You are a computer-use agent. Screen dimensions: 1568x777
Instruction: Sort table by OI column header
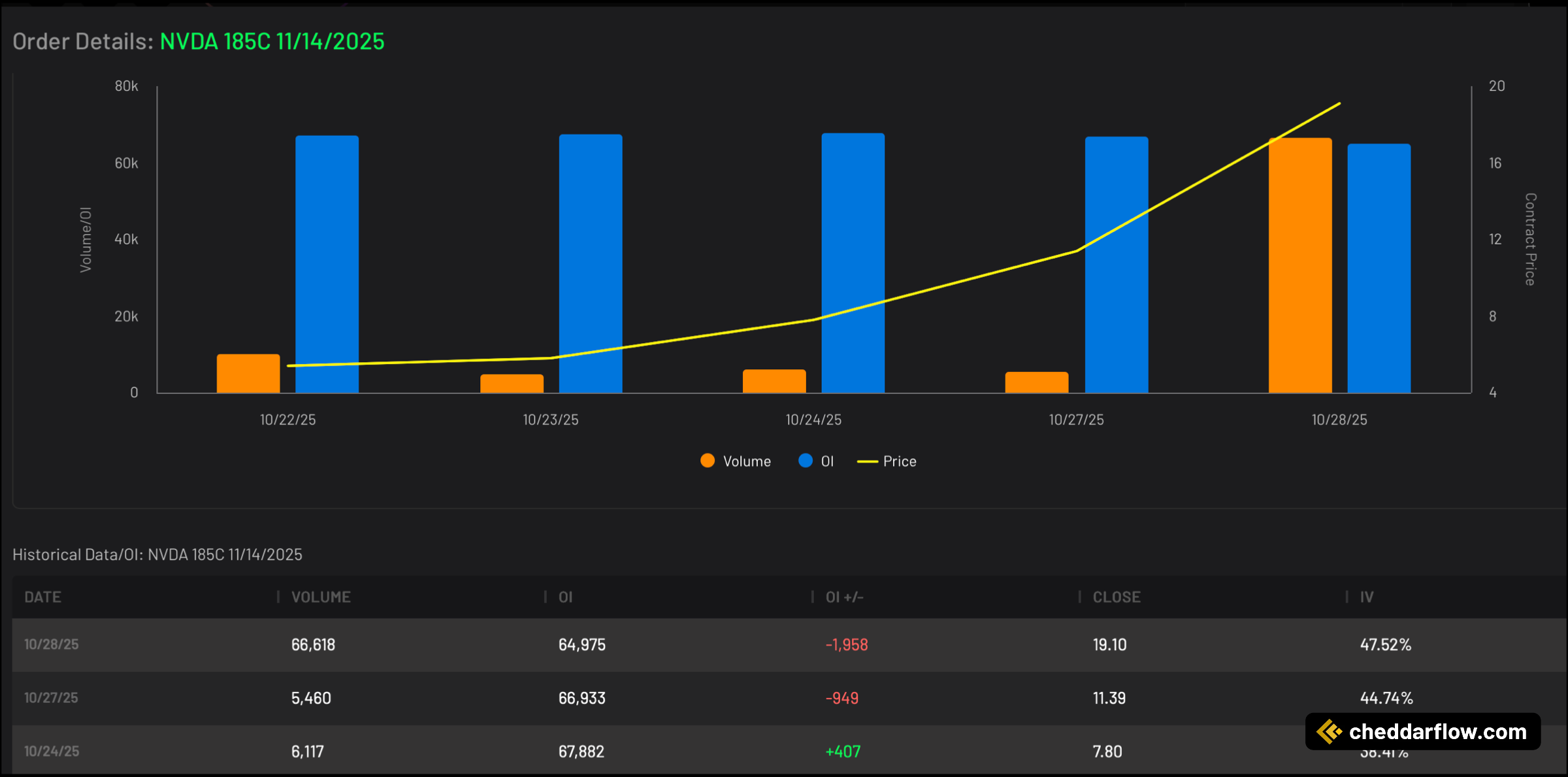[566, 597]
